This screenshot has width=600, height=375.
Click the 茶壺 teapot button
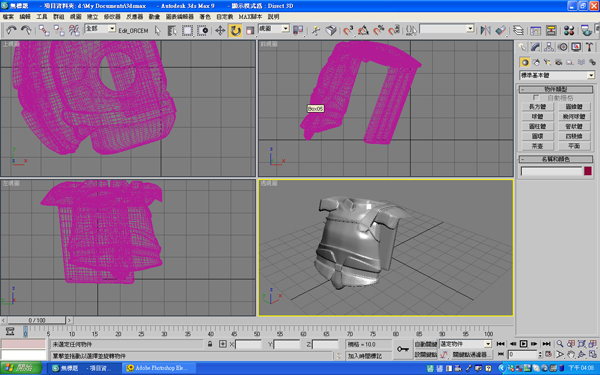pyautogui.click(x=537, y=146)
